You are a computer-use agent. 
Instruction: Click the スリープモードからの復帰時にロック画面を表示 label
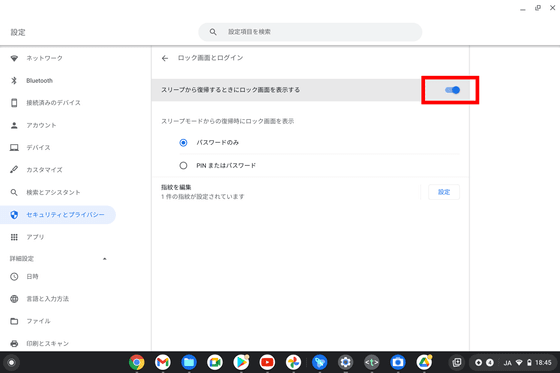[x=228, y=121]
